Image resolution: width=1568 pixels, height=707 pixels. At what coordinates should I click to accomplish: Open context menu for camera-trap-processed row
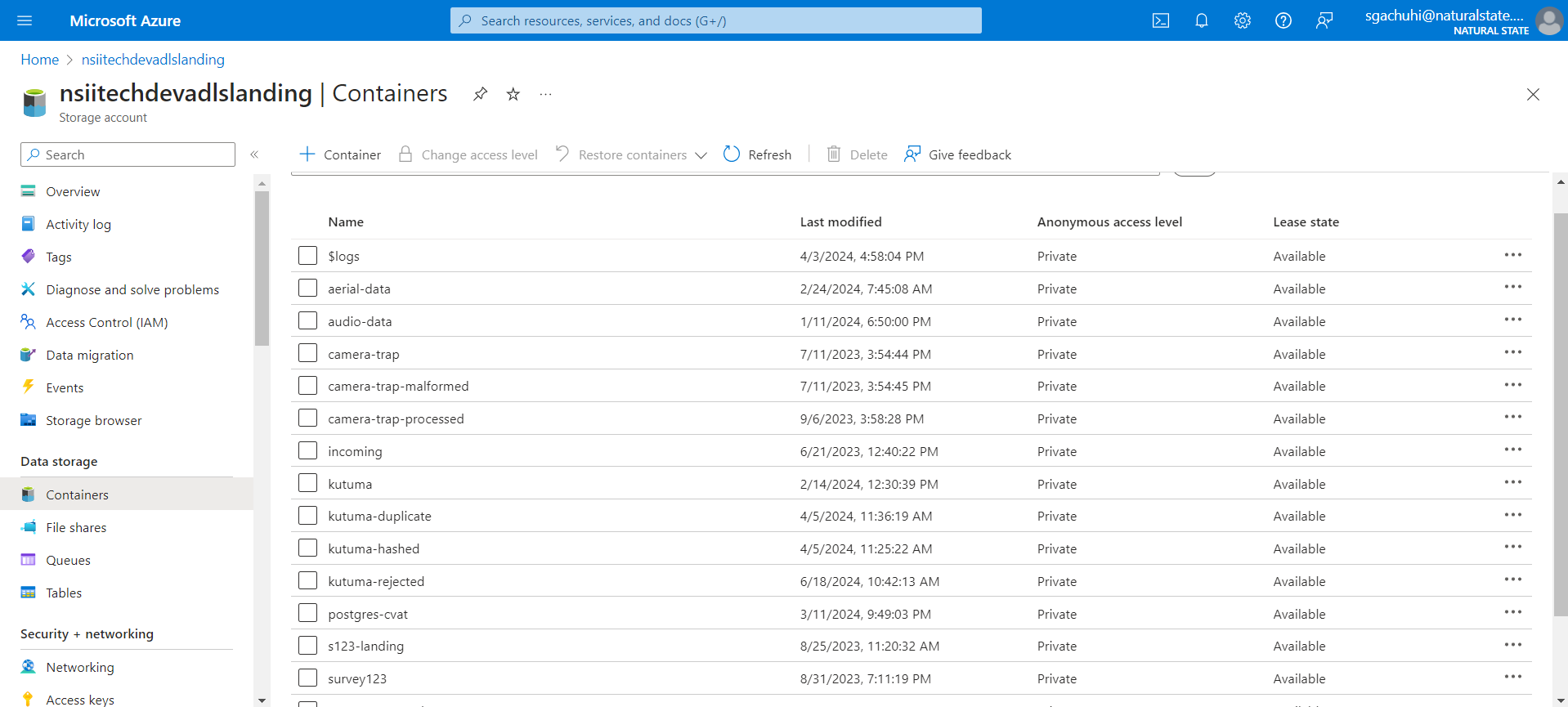click(x=1512, y=417)
